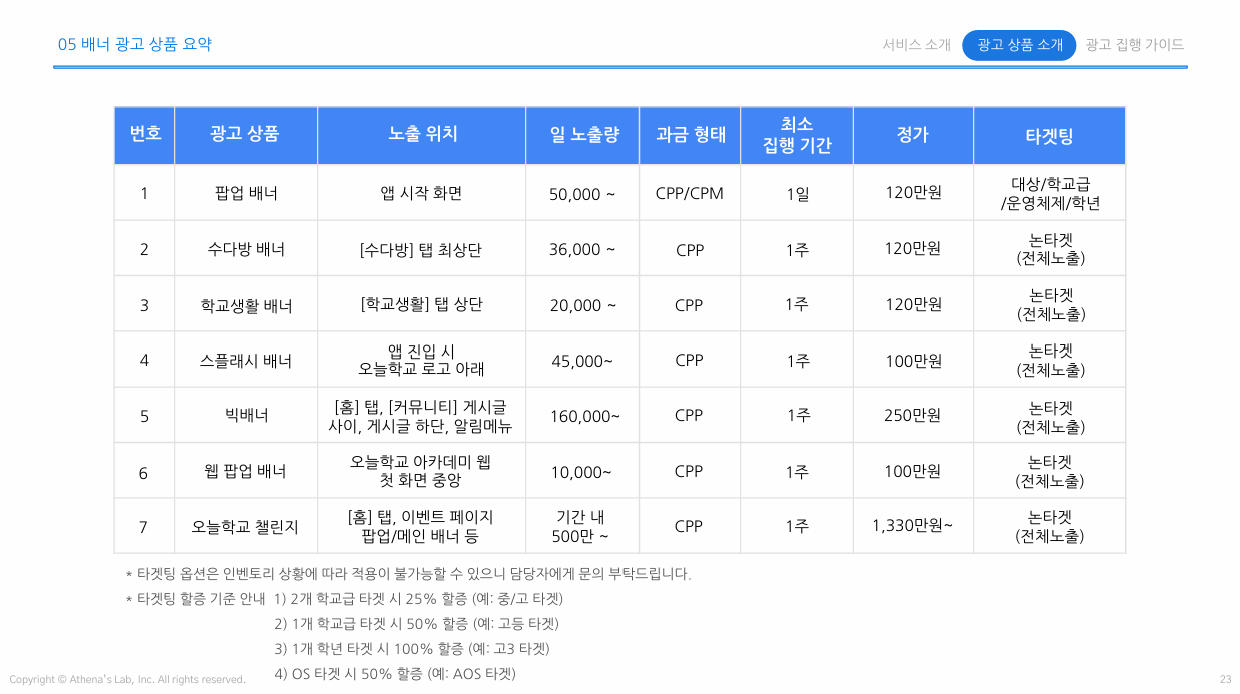The width and height of the screenshot is (1240, 694).
Task: Click the 일 노출량 column header
Action: coord(583,135)
